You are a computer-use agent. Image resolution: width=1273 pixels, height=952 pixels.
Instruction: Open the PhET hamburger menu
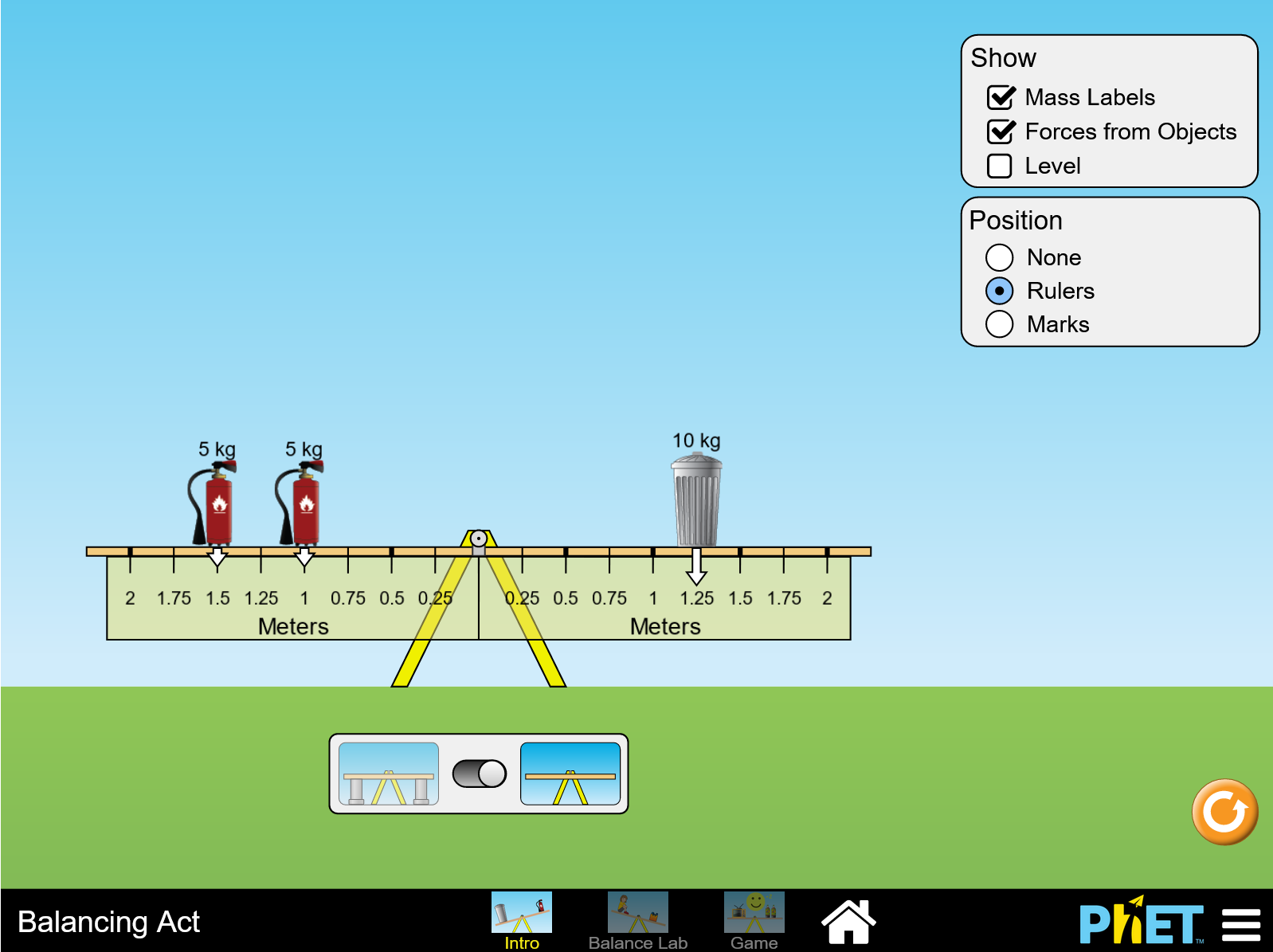click(x=1240, y=924)
